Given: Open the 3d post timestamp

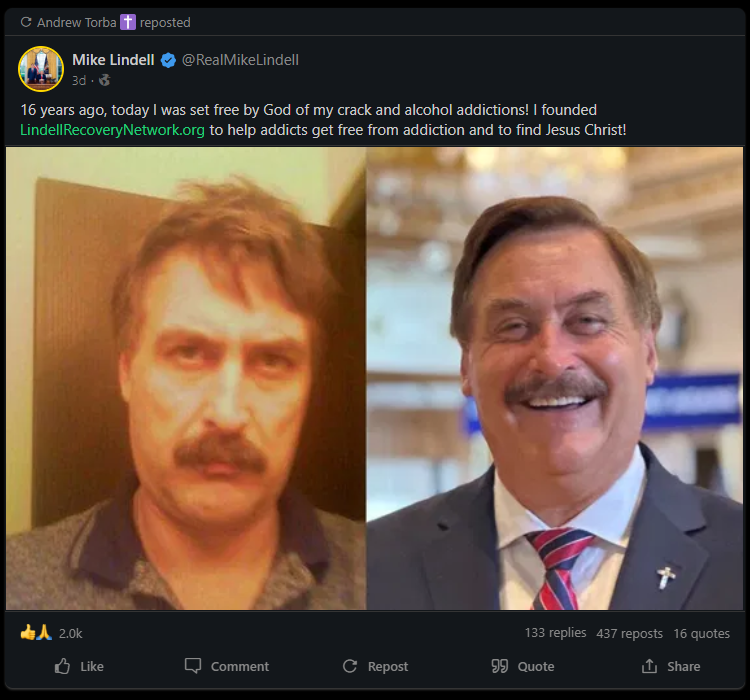Looking at the screenshot, I should tap(78, 80).
